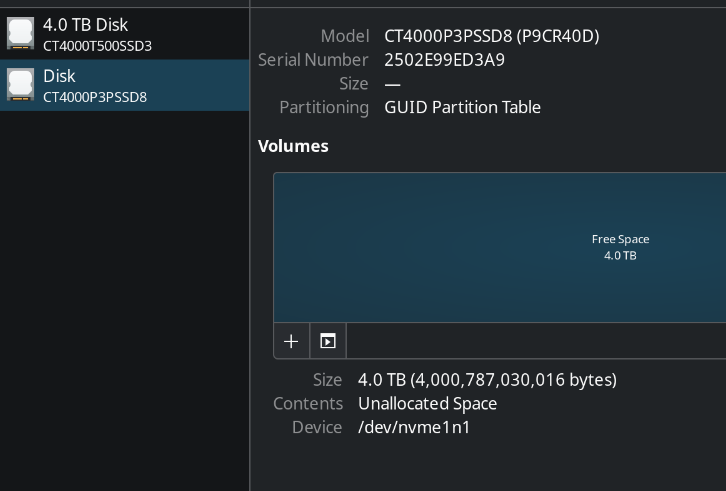Click the Contents field label

[x=308, y=404]
